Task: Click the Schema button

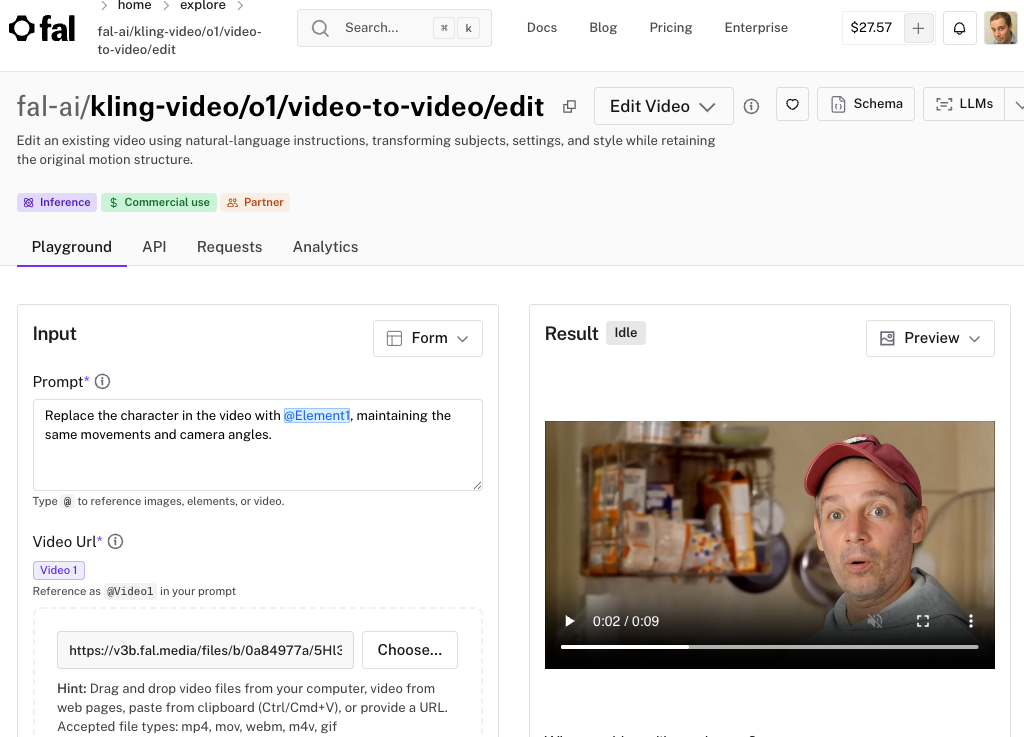Action: coord(866,104)
